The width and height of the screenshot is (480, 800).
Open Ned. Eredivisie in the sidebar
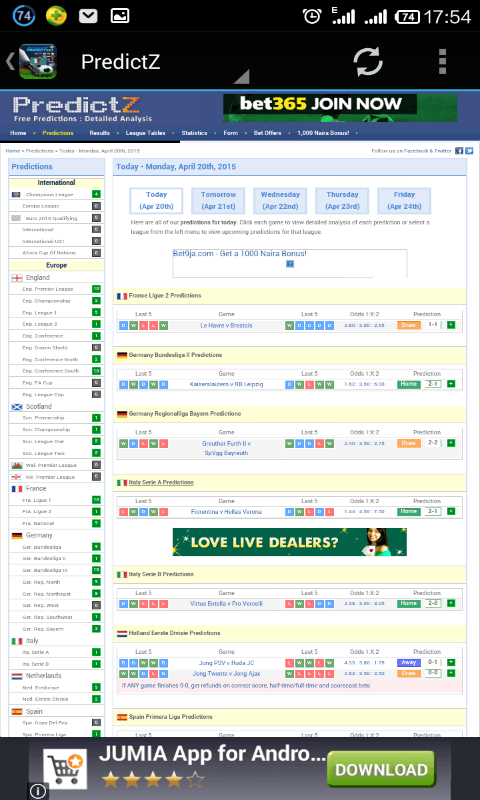click(41, 687)
